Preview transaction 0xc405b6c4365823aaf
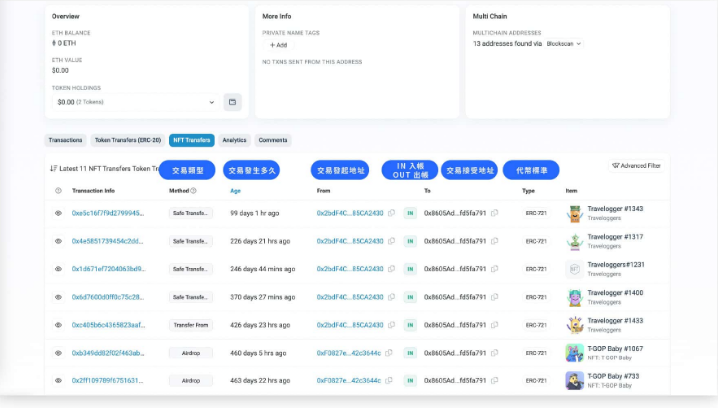Image resolution: width=718 pixels, height=408 pixels. coord(58,325)
